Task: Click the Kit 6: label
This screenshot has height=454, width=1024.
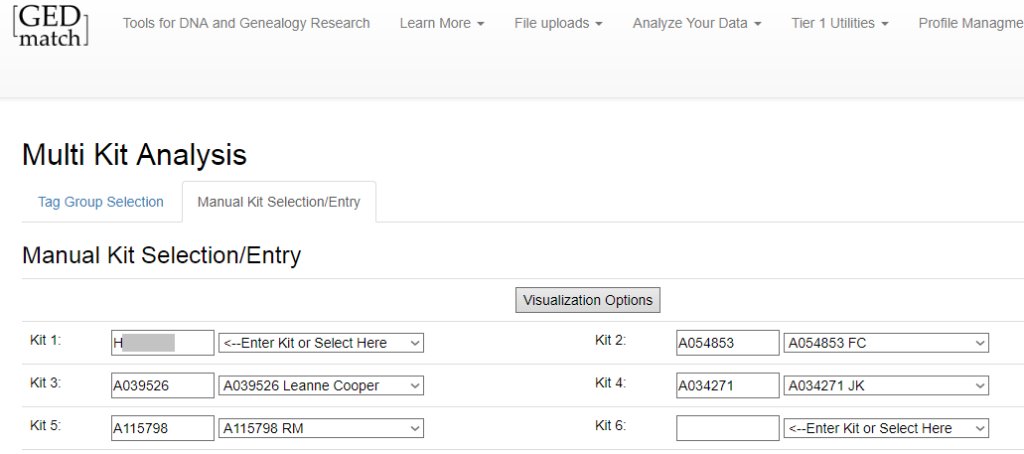Action: (611, 425)
